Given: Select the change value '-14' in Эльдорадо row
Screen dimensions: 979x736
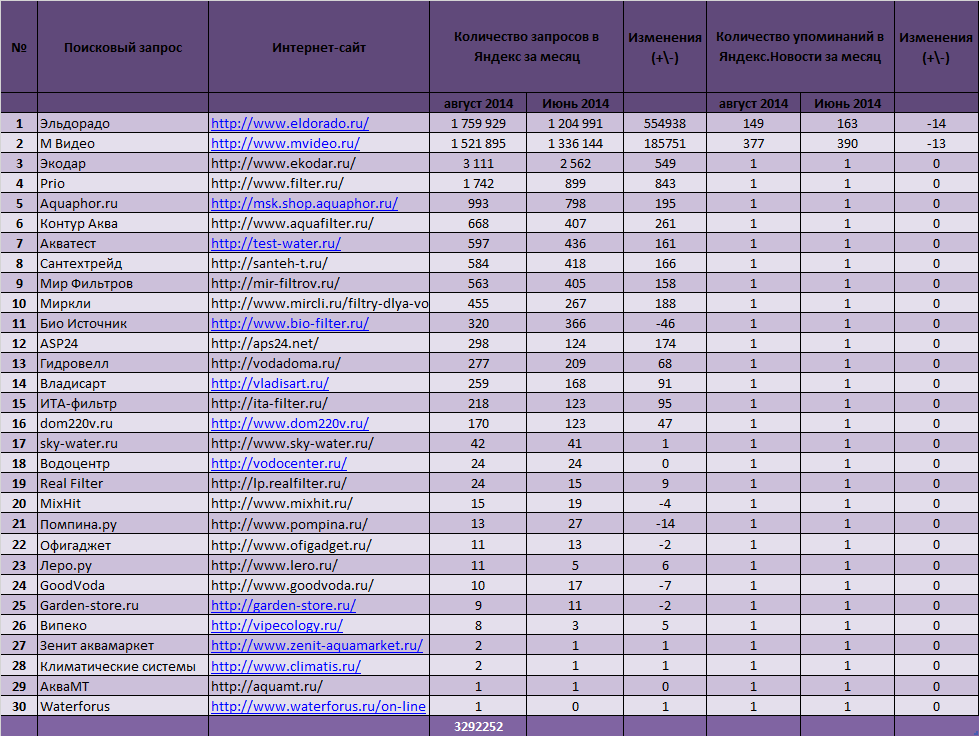Looking at the screenshot, I should [936, 123].
